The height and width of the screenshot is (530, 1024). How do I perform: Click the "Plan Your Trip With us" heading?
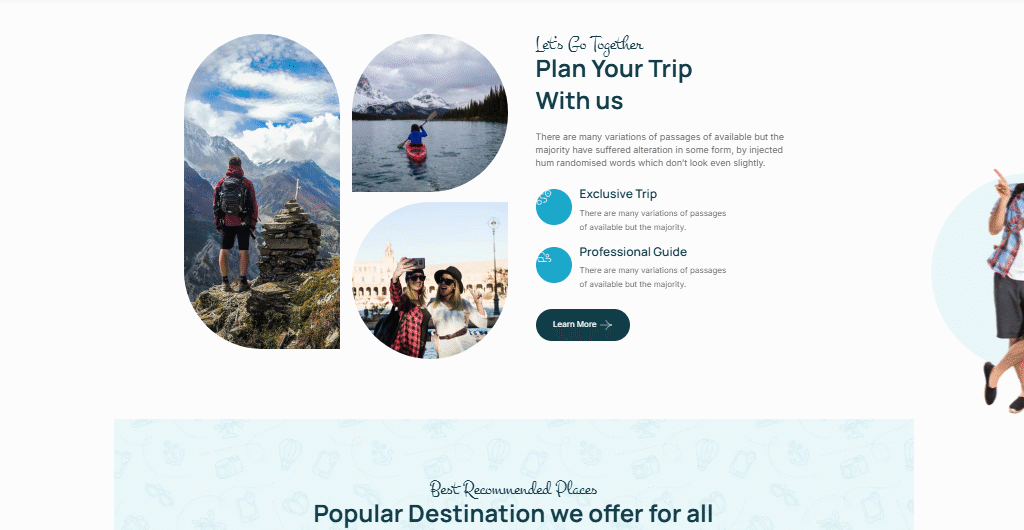614,85
